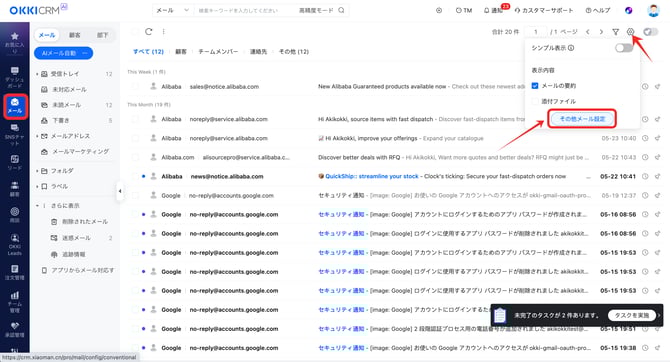
Task: Go to previous page arrow
Action: point(588,32)
